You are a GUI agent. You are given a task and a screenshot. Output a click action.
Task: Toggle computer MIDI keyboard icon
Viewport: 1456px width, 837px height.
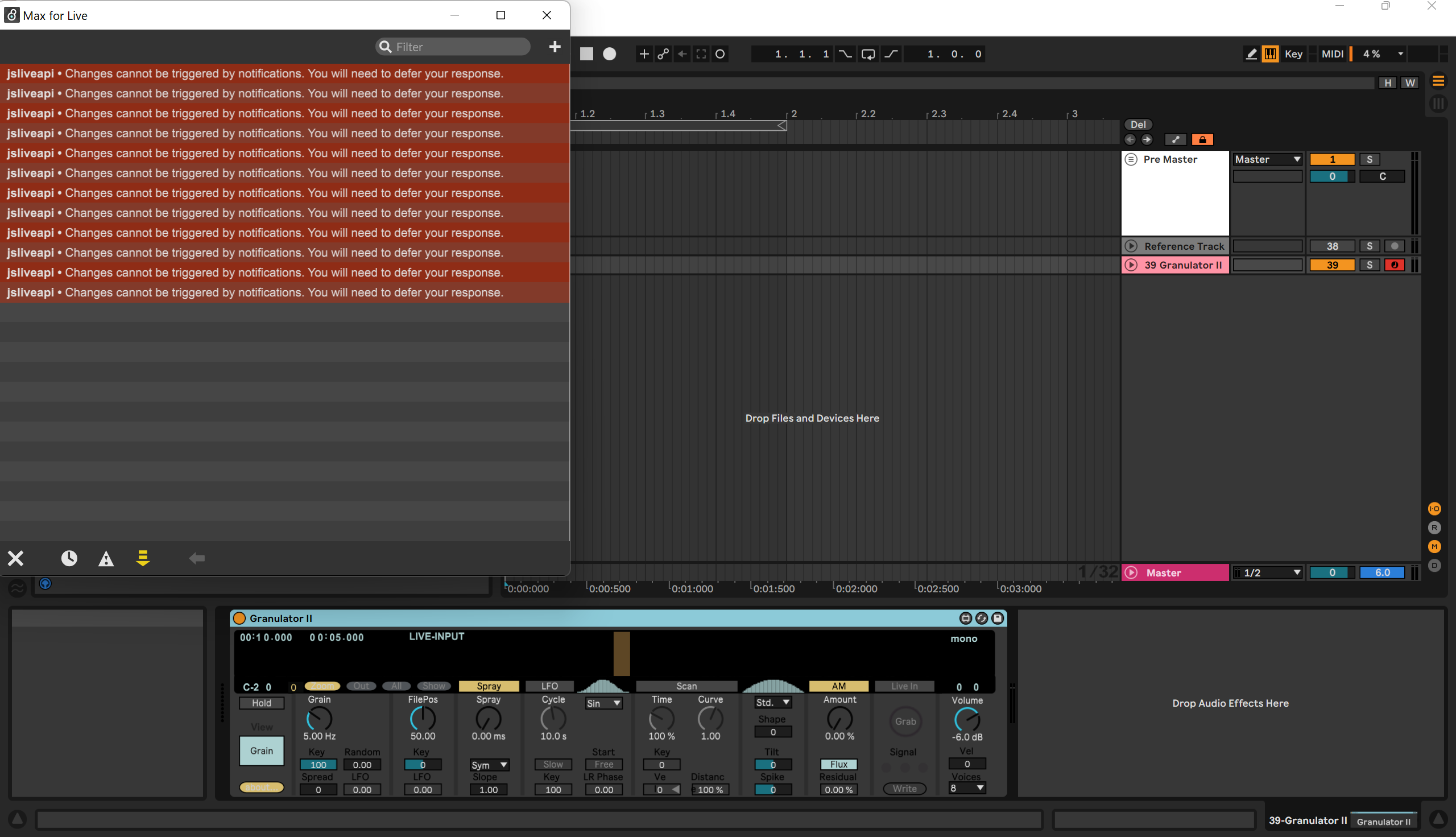click(1270, 54)
